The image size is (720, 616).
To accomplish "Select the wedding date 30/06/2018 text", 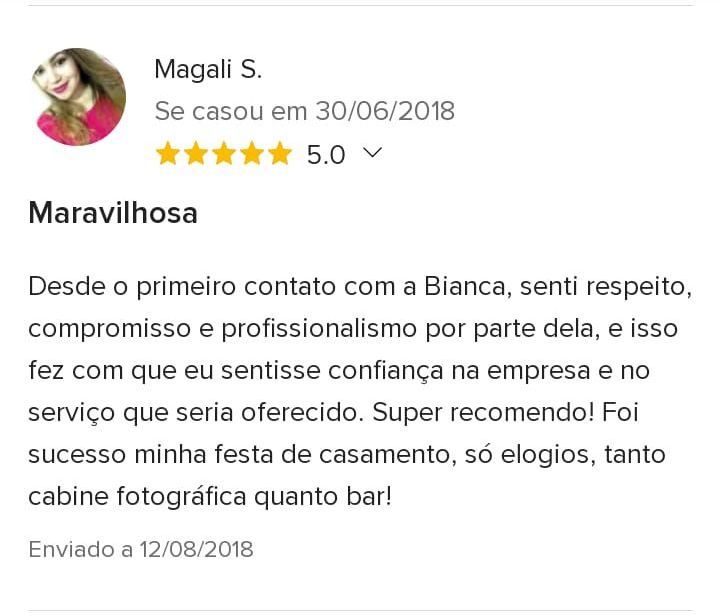I will pos(385,111).
